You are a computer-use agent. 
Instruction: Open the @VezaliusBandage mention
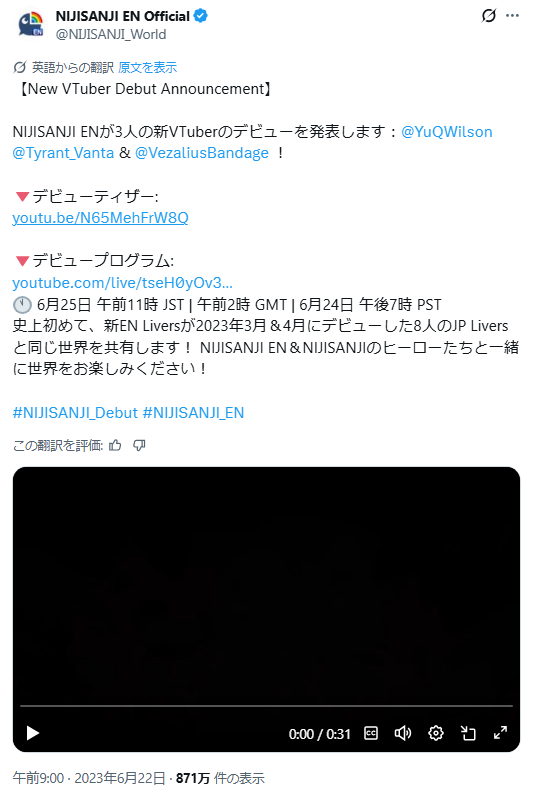click(x=202, y=153)
